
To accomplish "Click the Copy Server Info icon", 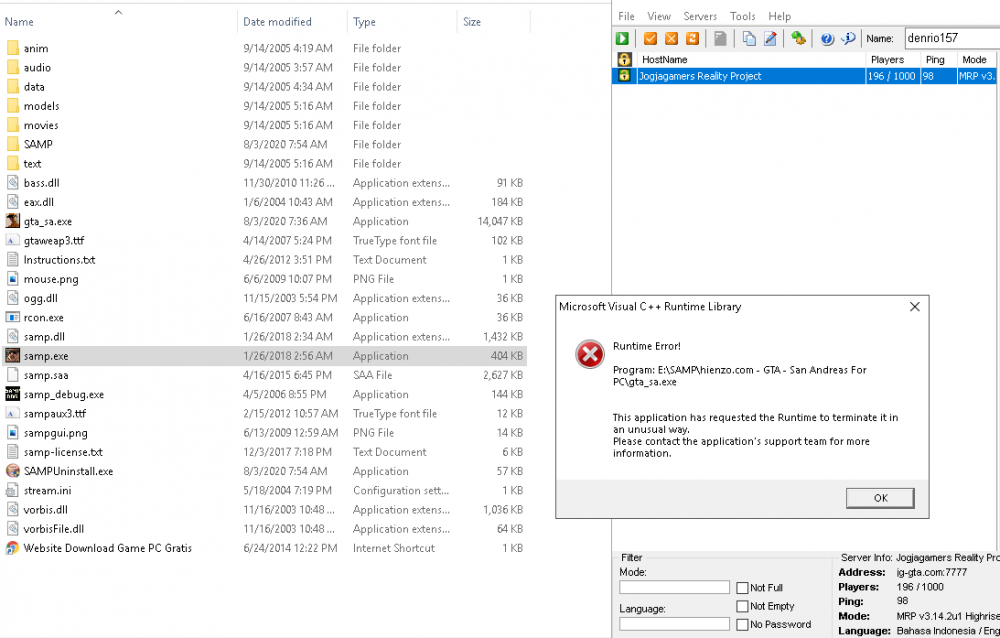I will pos(749,39).
